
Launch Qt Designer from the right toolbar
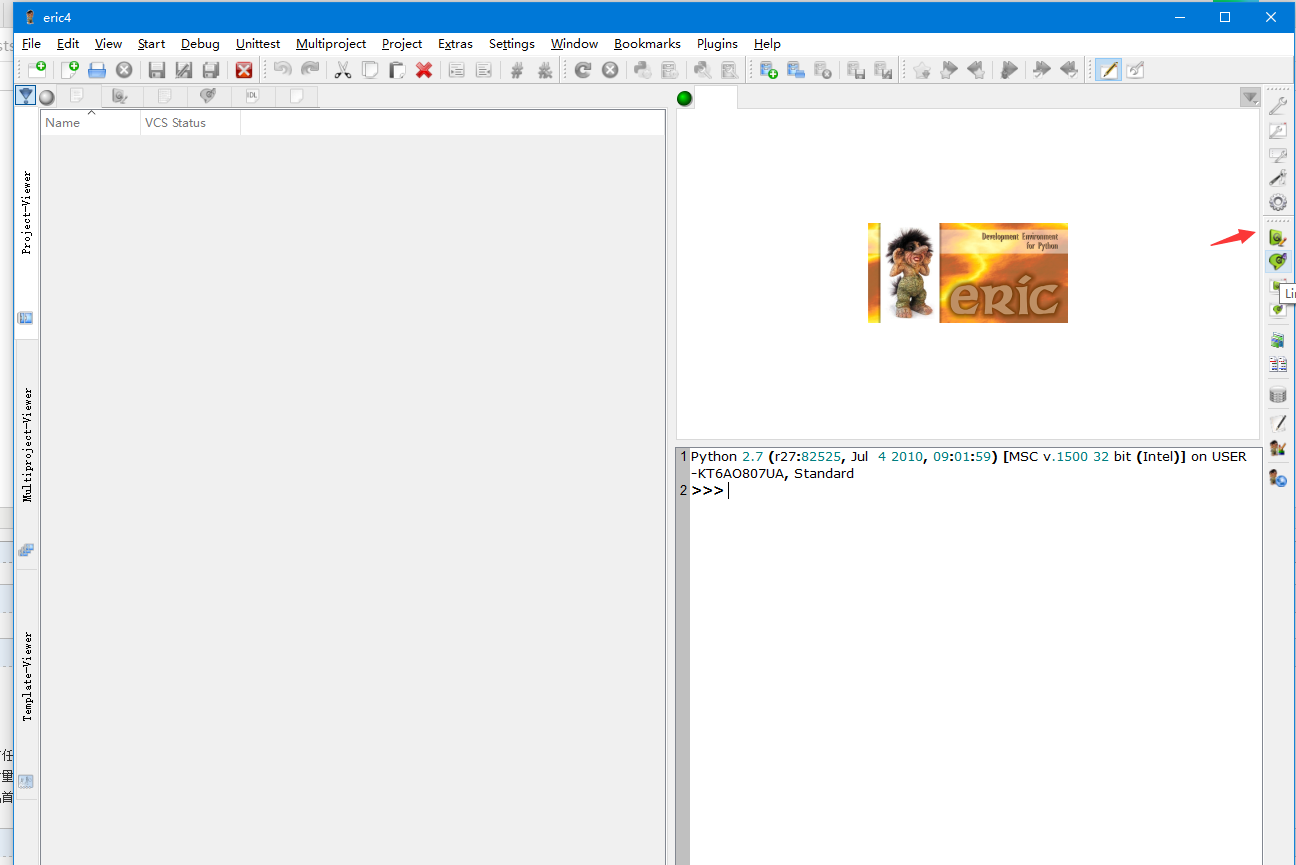(1277, 237)
